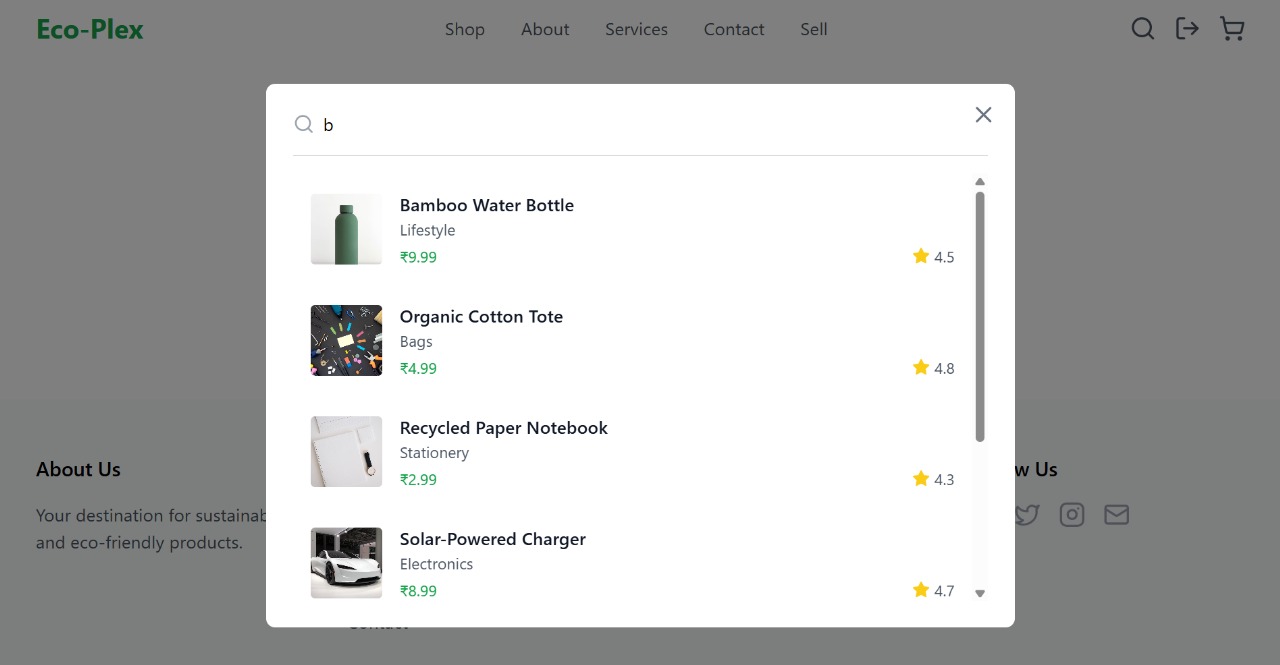This screenshot has width=1280, height=665.
Task: Click the Twitter icon in footer
Action: pos(1027,515)
